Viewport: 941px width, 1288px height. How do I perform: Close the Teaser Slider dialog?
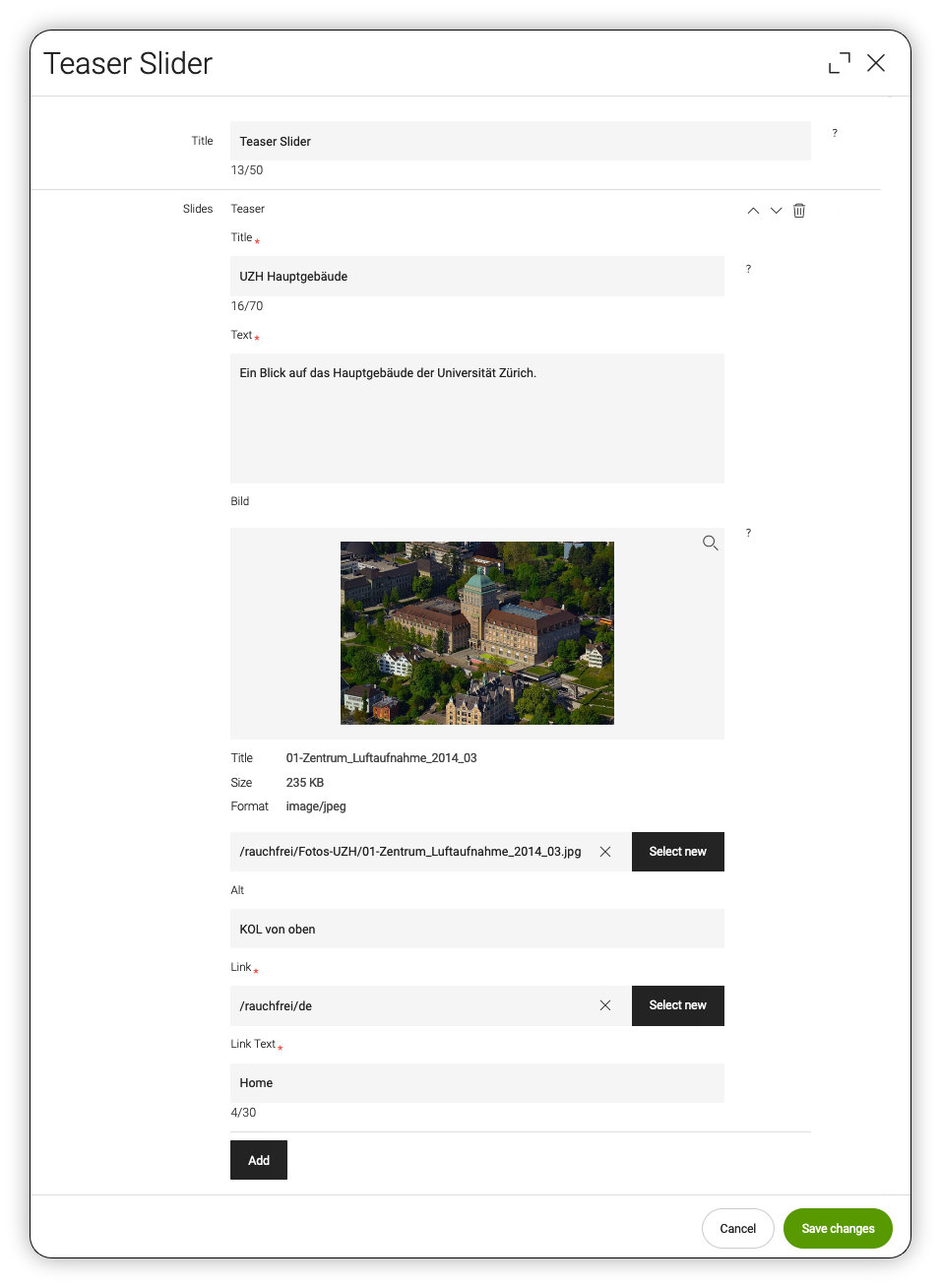pos(876,63)
